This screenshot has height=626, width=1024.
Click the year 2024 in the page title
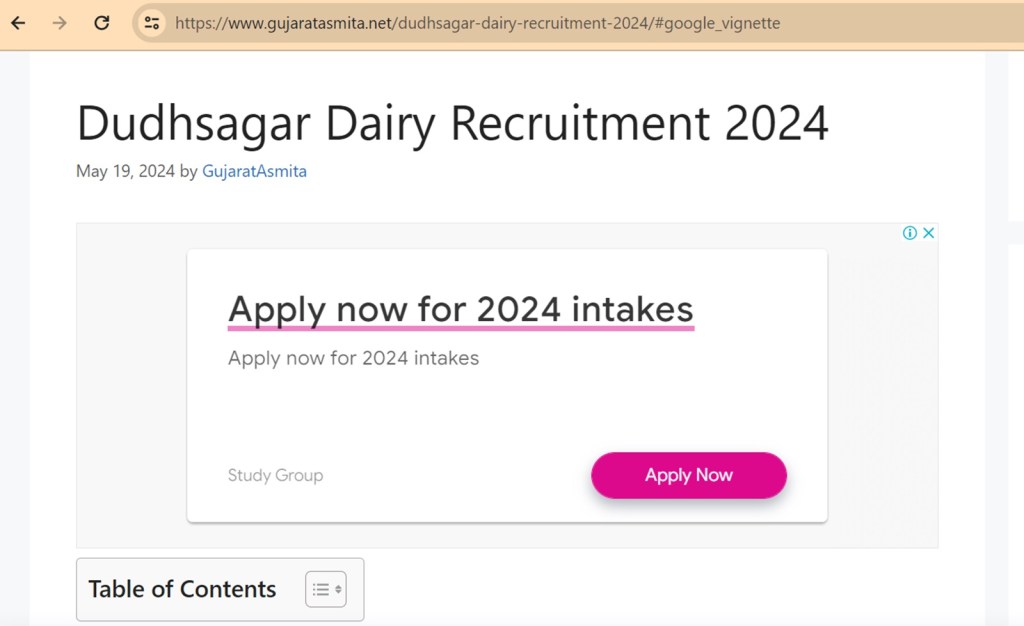(x=776, y=124)
